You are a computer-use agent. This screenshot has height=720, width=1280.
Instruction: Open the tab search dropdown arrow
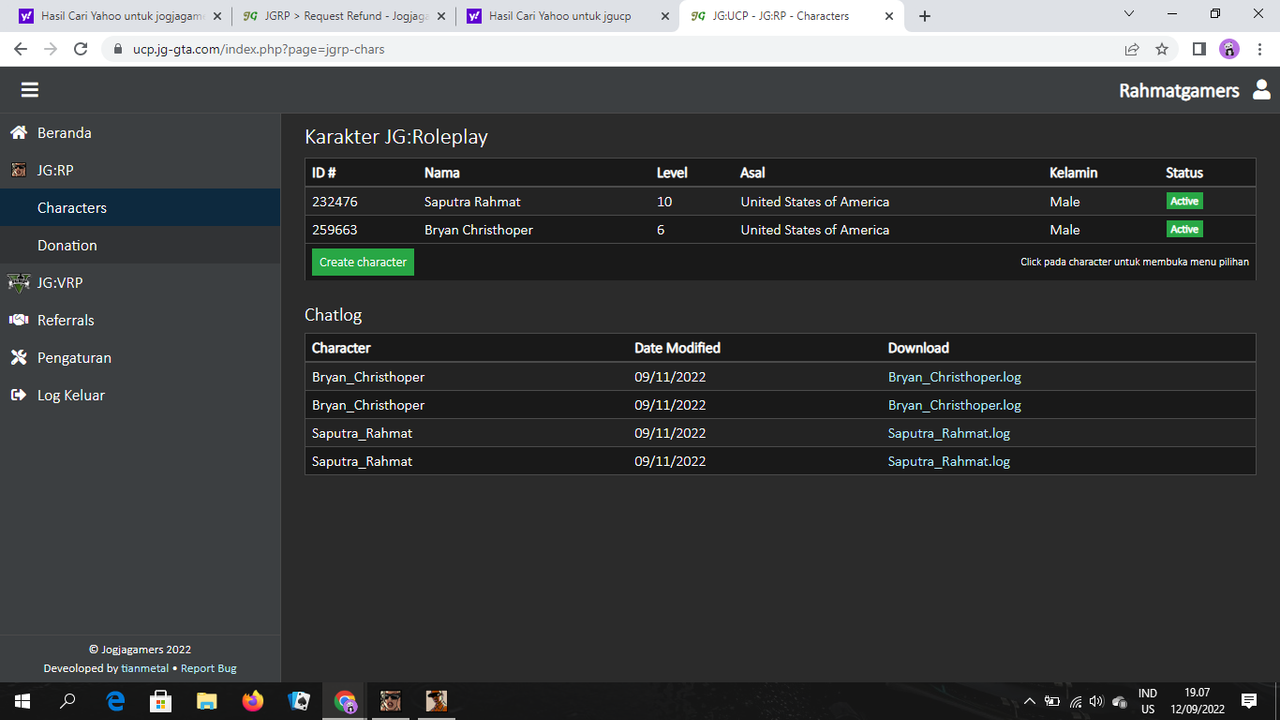tap(1129, 14)
